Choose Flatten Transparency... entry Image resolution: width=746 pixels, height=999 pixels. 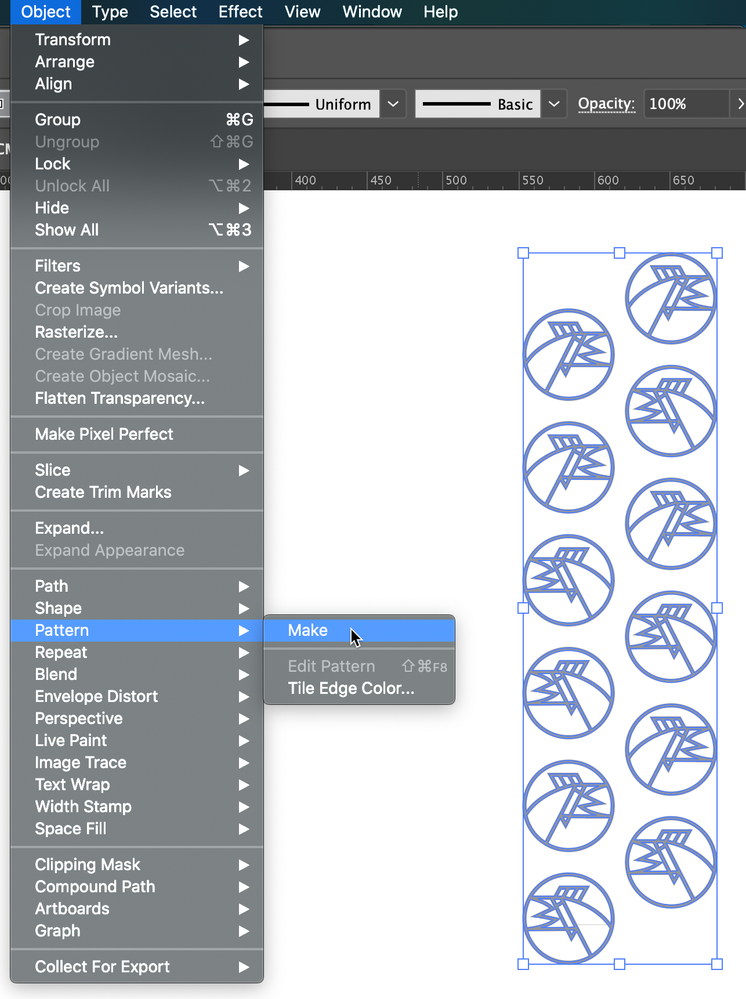[x=120, y=398]
